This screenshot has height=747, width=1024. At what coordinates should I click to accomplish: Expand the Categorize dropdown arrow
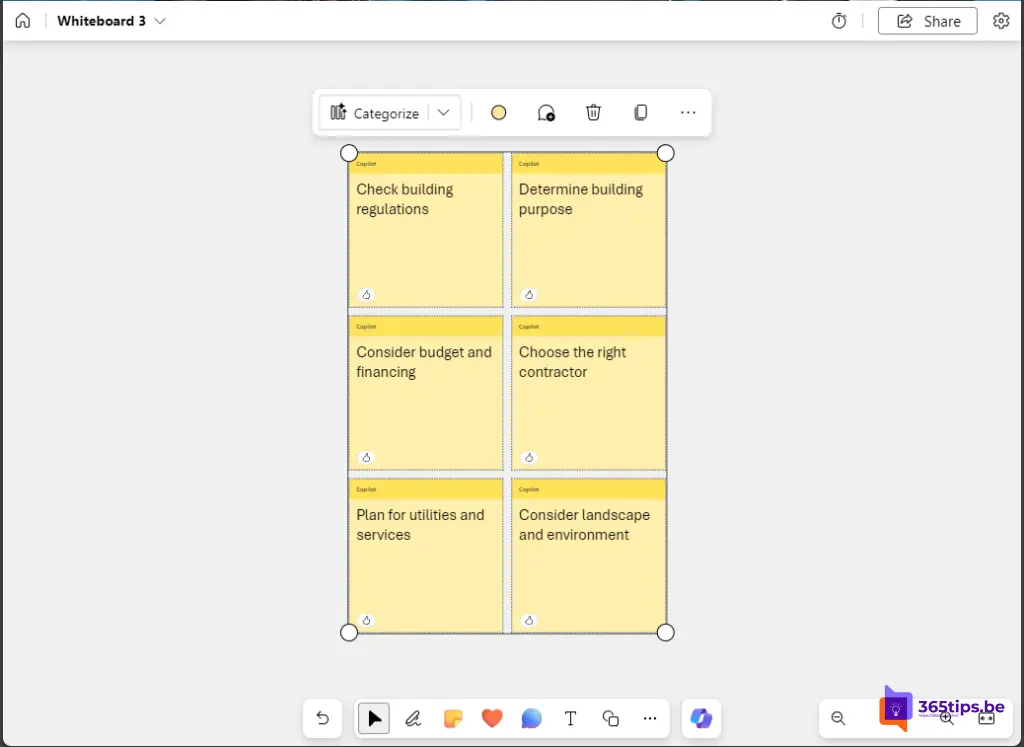(444, 113)
